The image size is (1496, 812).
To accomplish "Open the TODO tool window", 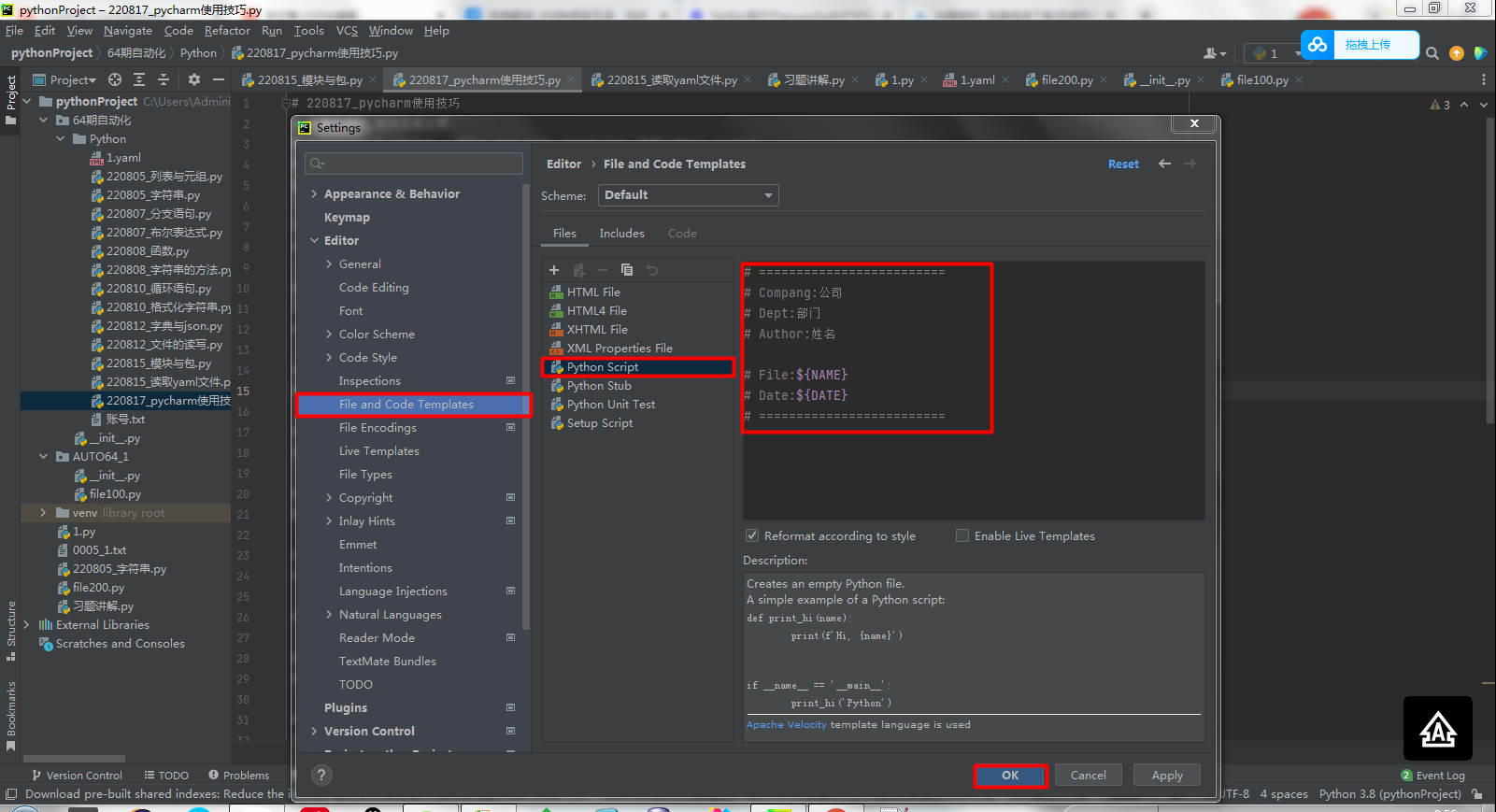I will tap(166, 776).
